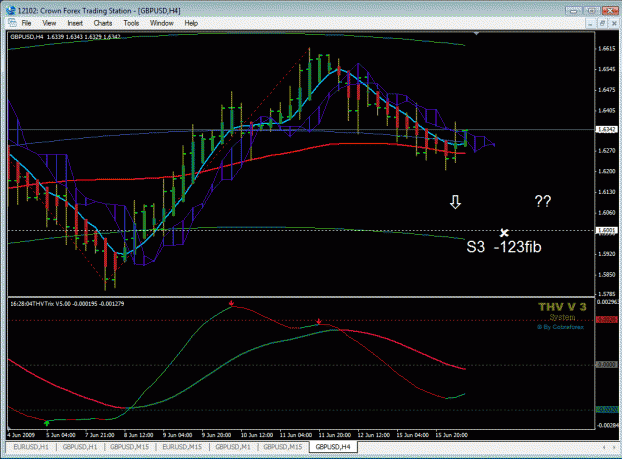Click the GBPUSD,H4 OHLC header text

coord(65,37)
